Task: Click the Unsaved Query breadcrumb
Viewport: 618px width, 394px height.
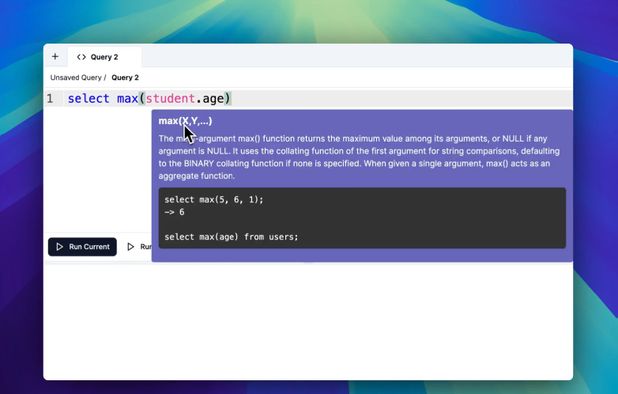Action: pyautogui.click(x=76, y=78)
